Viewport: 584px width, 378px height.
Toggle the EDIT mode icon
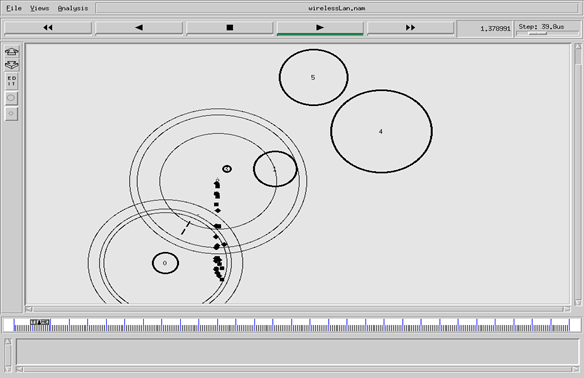click(12, 81)
